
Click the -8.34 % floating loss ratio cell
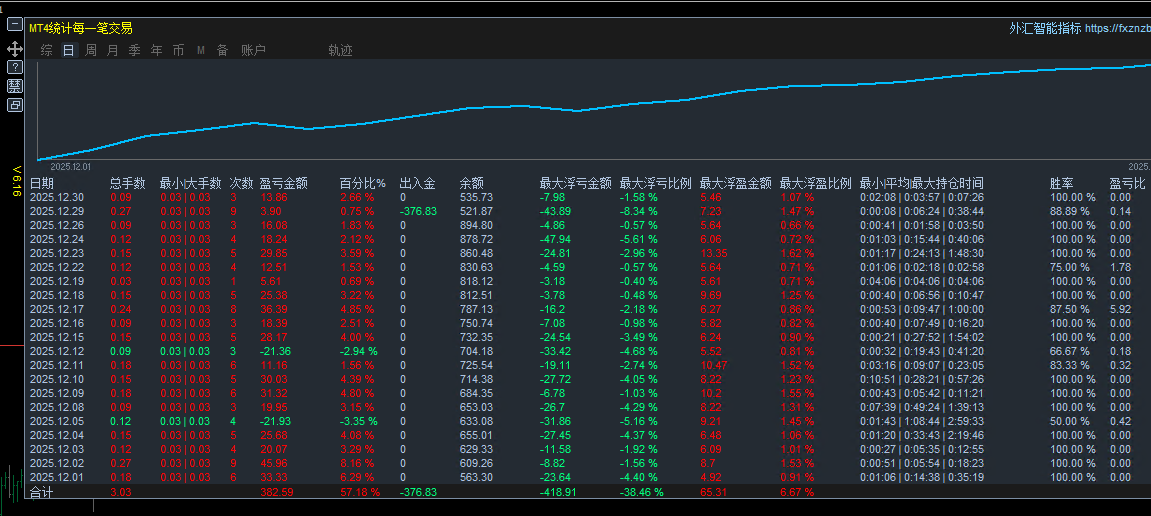click(638, 211)
